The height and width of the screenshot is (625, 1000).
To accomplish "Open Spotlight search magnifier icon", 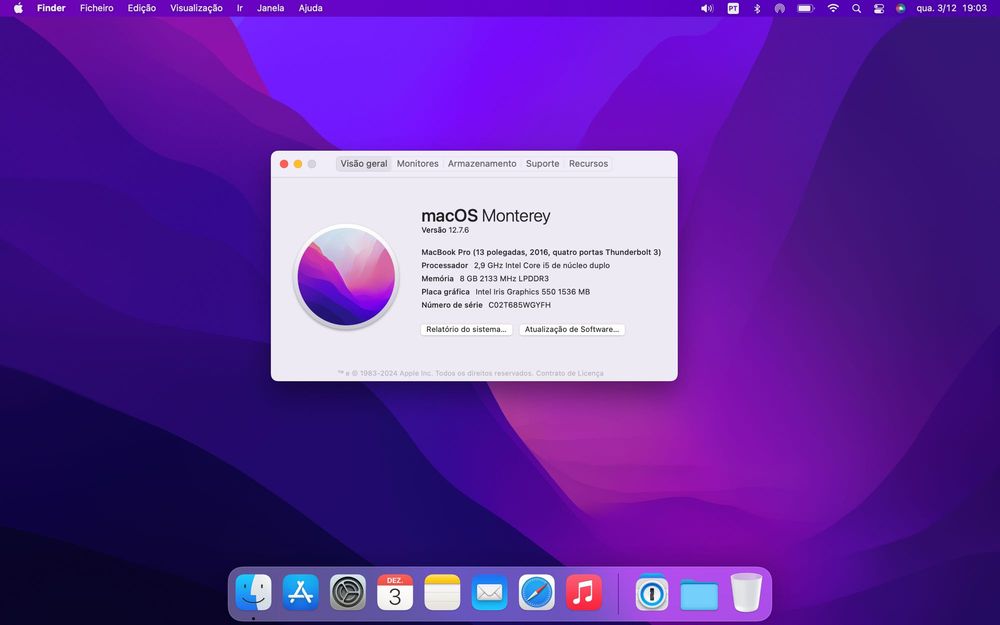I will tap(857, 8).
